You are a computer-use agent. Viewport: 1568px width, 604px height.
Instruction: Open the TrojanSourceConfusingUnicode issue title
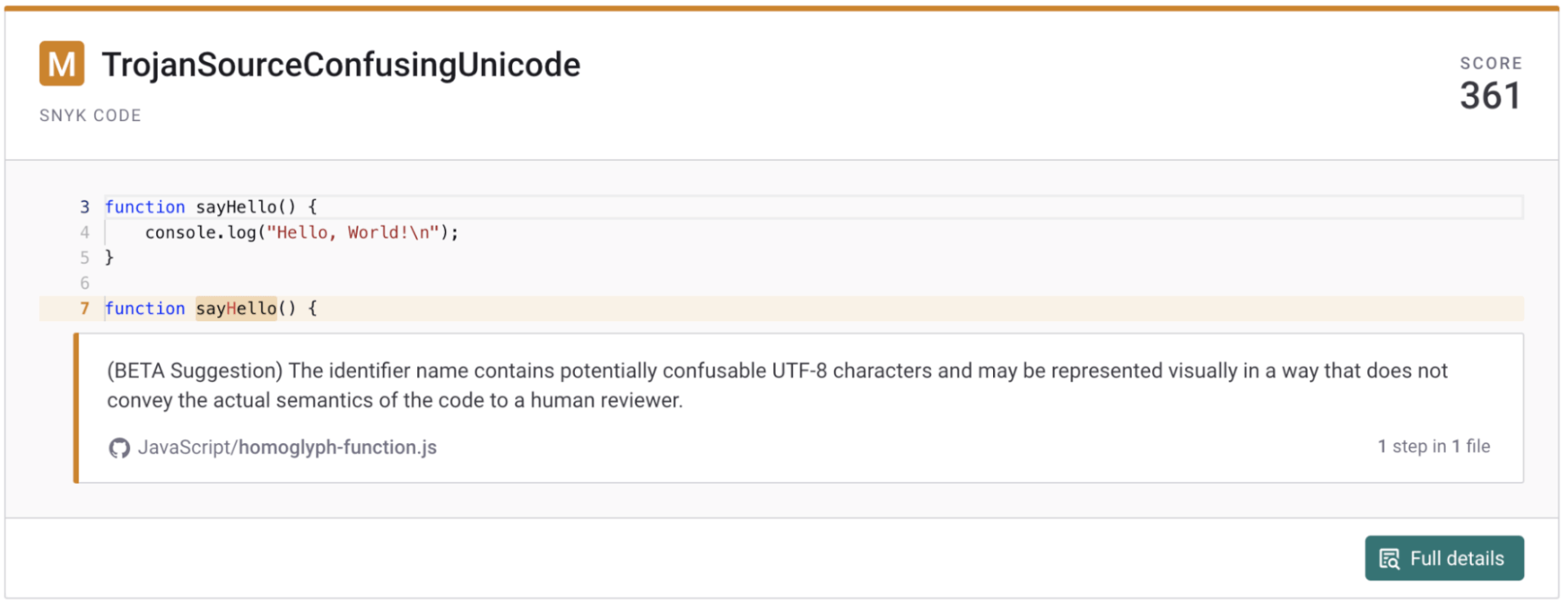point(341,64)
